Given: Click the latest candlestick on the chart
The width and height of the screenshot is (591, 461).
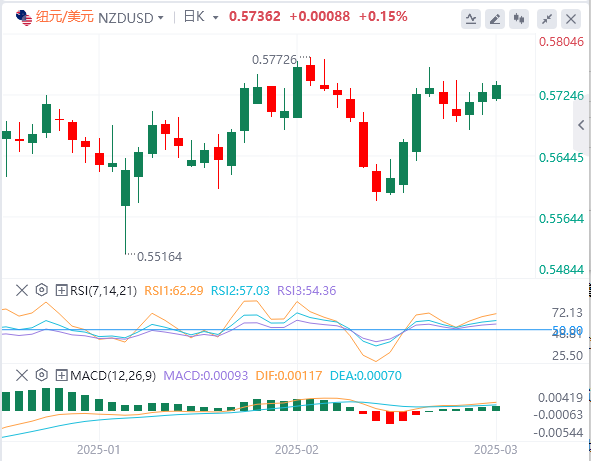Looking at the screenshot, I should pos(496,92).
